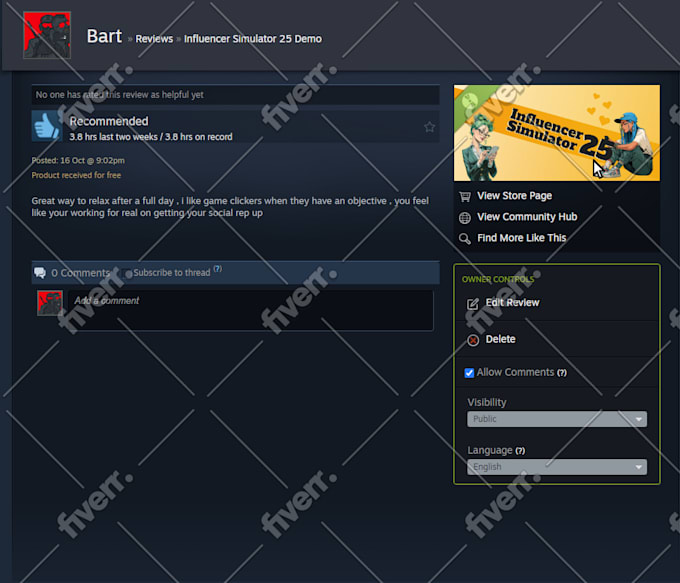This screenshot has width=680, height=583.
Task: Select the '0 Comments' count text
Action: 81,273
